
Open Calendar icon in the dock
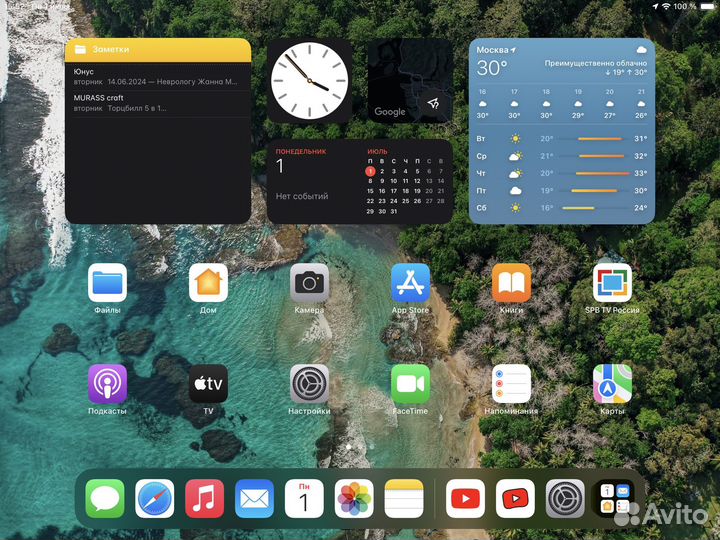[304, 499]
